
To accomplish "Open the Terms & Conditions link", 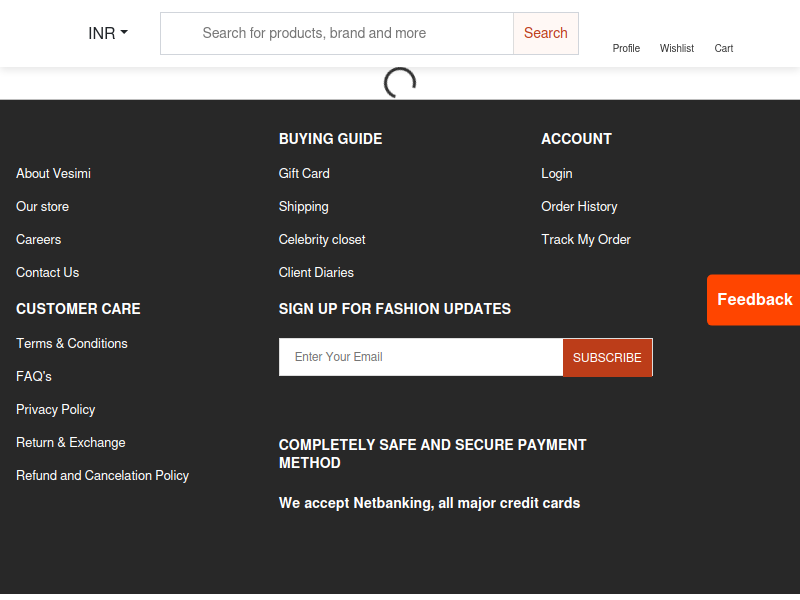I will tap(72, 343).
